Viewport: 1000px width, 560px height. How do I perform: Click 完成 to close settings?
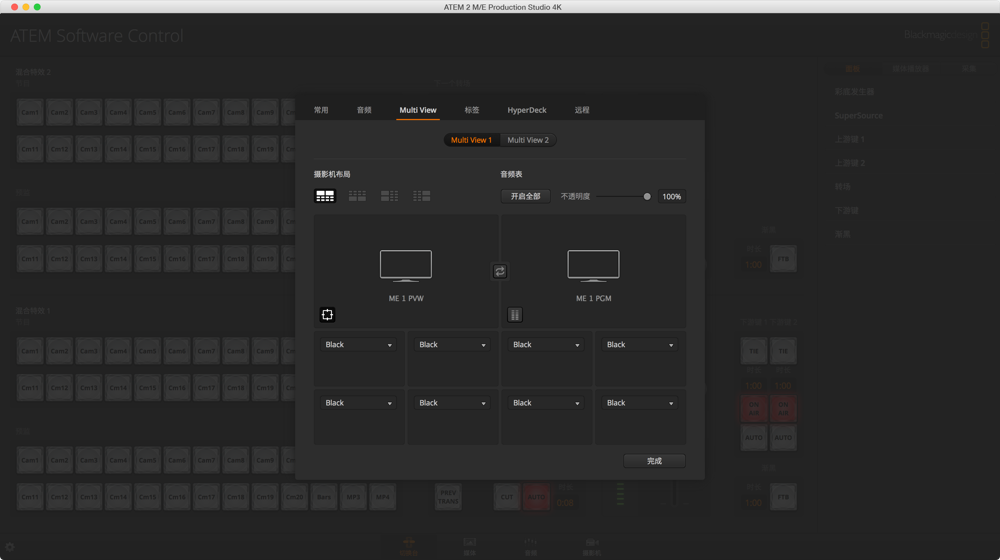point(654,461)
